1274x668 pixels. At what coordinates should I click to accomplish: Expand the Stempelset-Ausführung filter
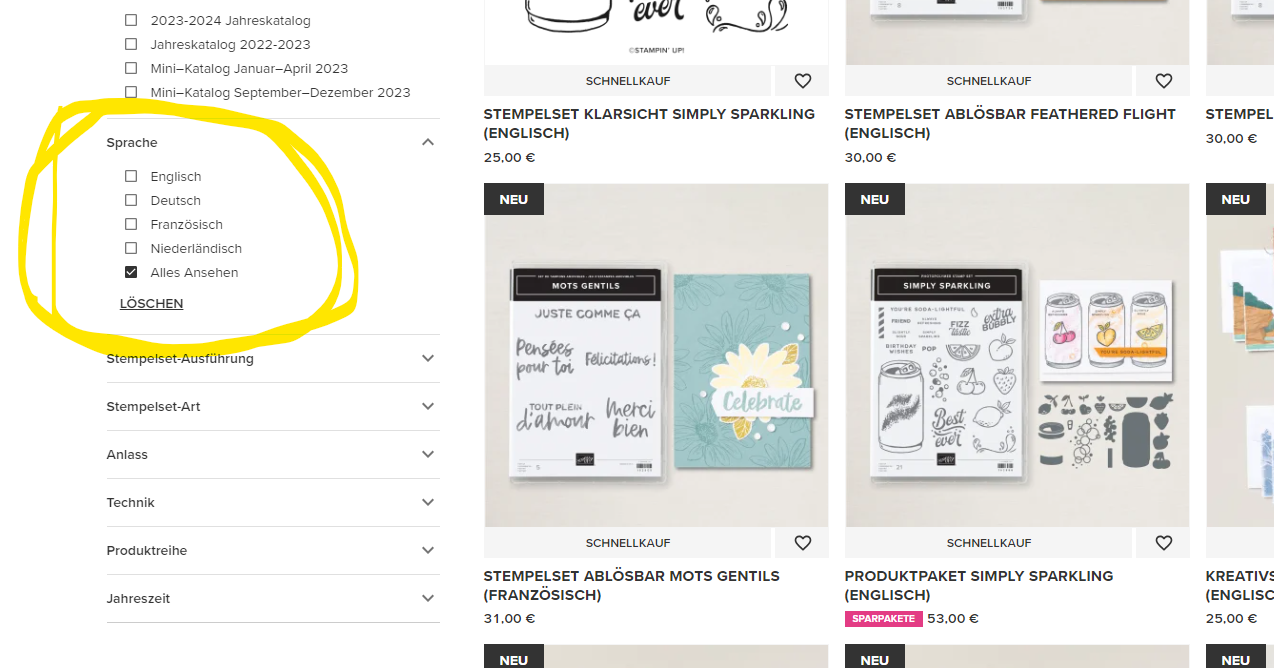(x=428, y=358)
